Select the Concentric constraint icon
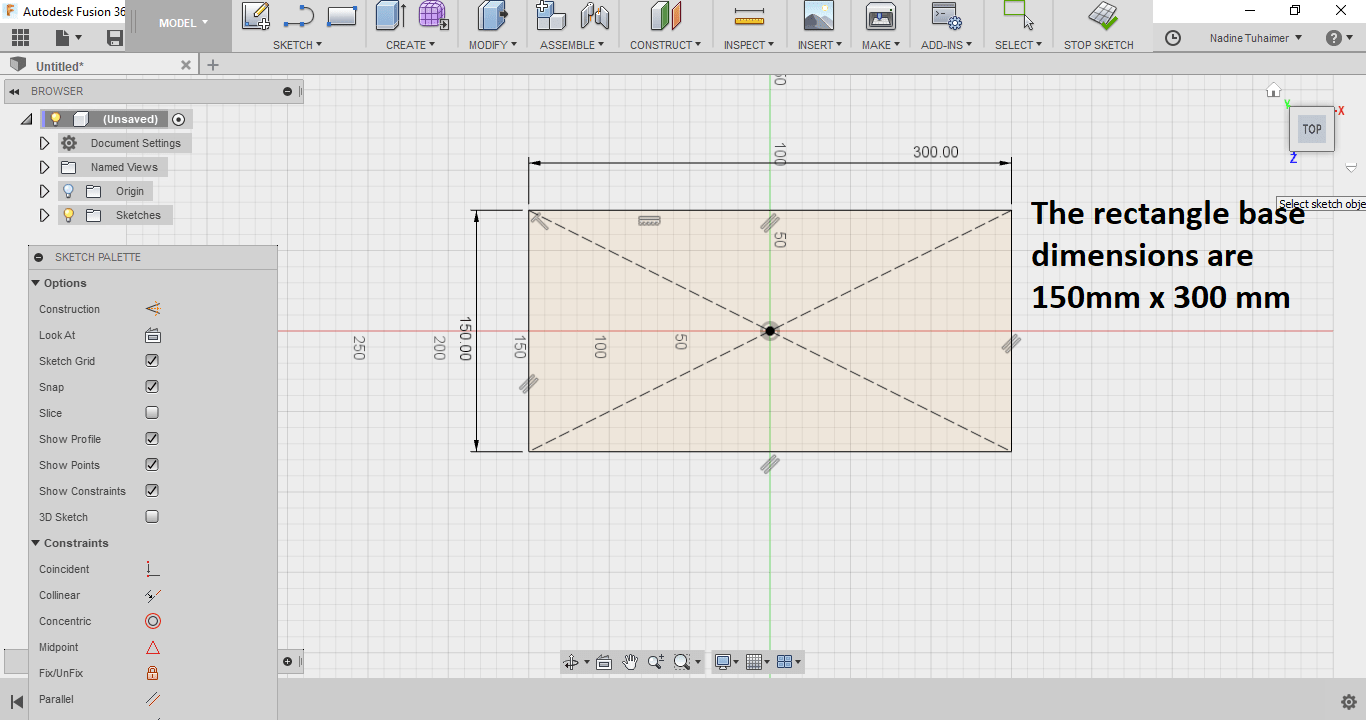1366x720 pixels. (x=153, y=621)
